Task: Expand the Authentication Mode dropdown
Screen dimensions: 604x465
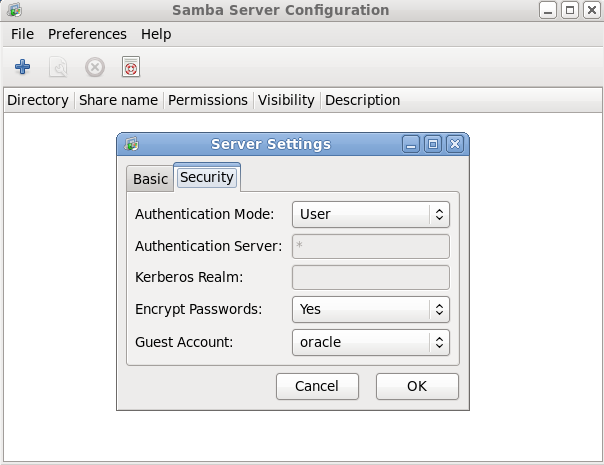Action: coord(371,214)
